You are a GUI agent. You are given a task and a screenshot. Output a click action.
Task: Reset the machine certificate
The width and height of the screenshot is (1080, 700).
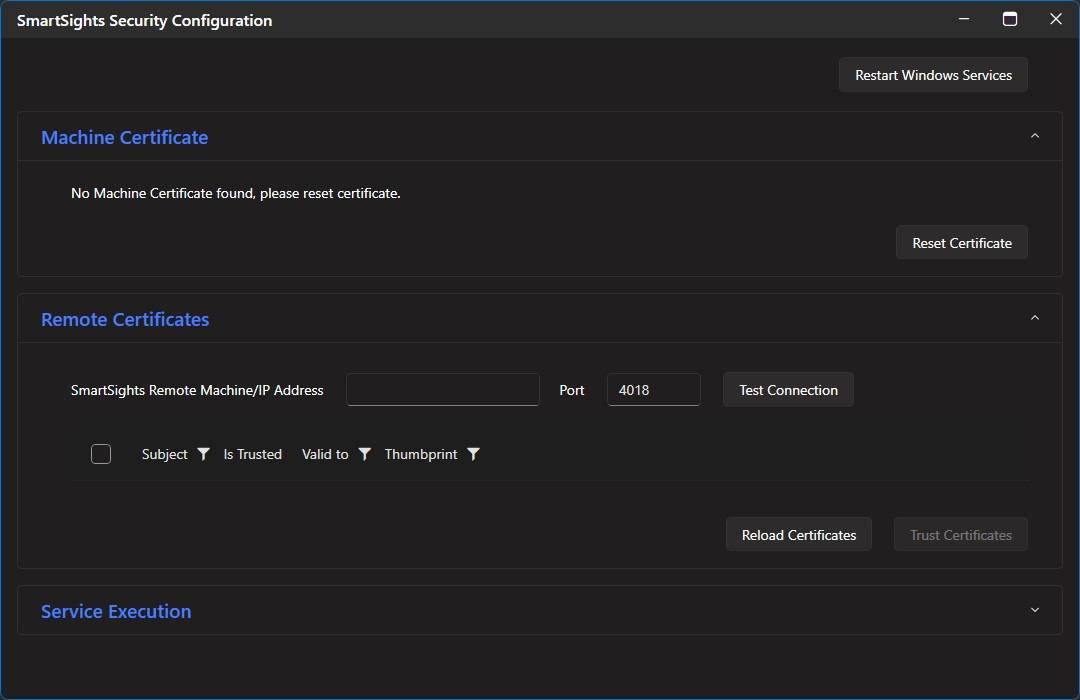point(962,243)
